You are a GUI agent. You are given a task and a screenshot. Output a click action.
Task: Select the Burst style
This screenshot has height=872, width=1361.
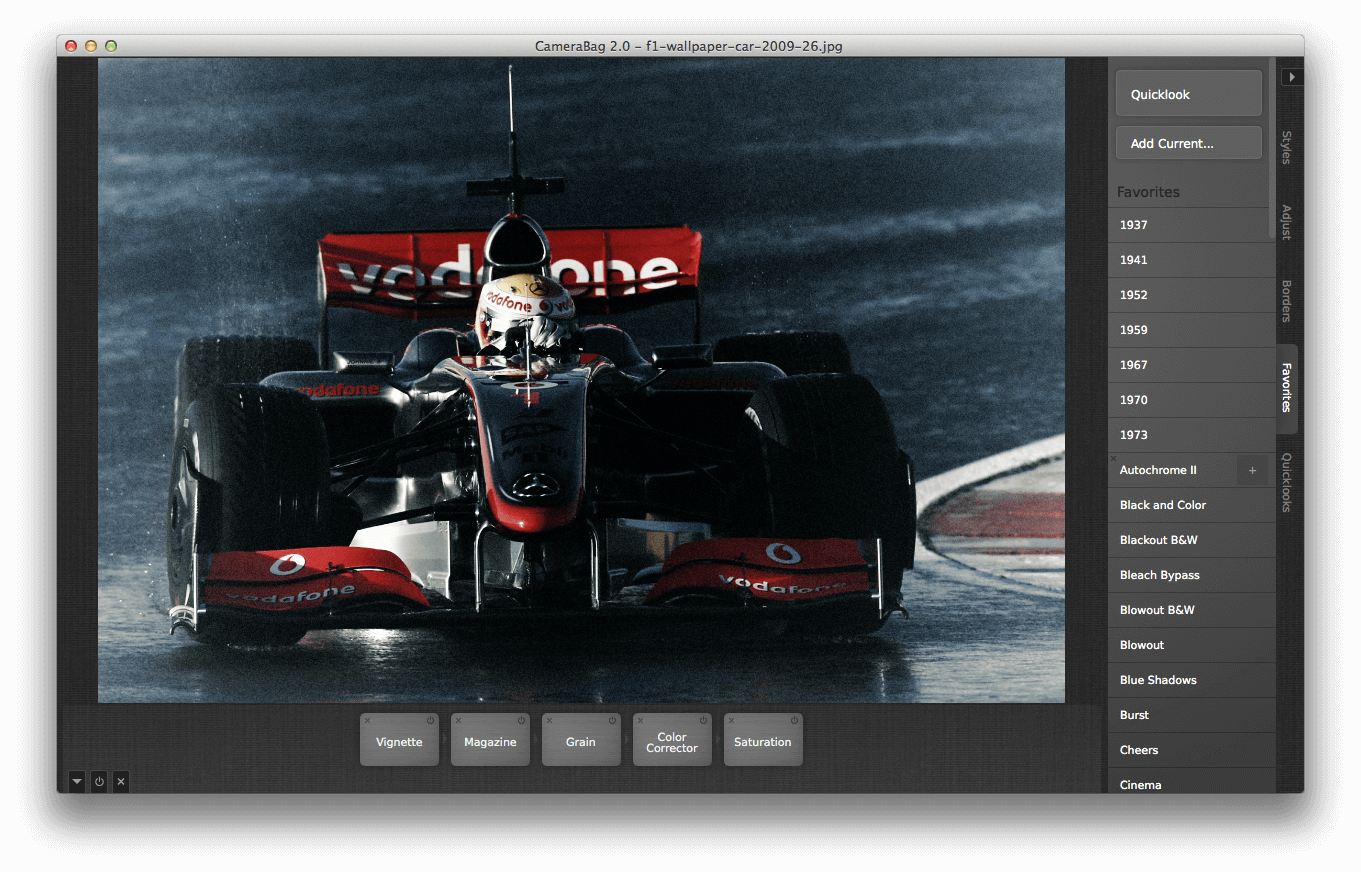[x=1191, y=715]
